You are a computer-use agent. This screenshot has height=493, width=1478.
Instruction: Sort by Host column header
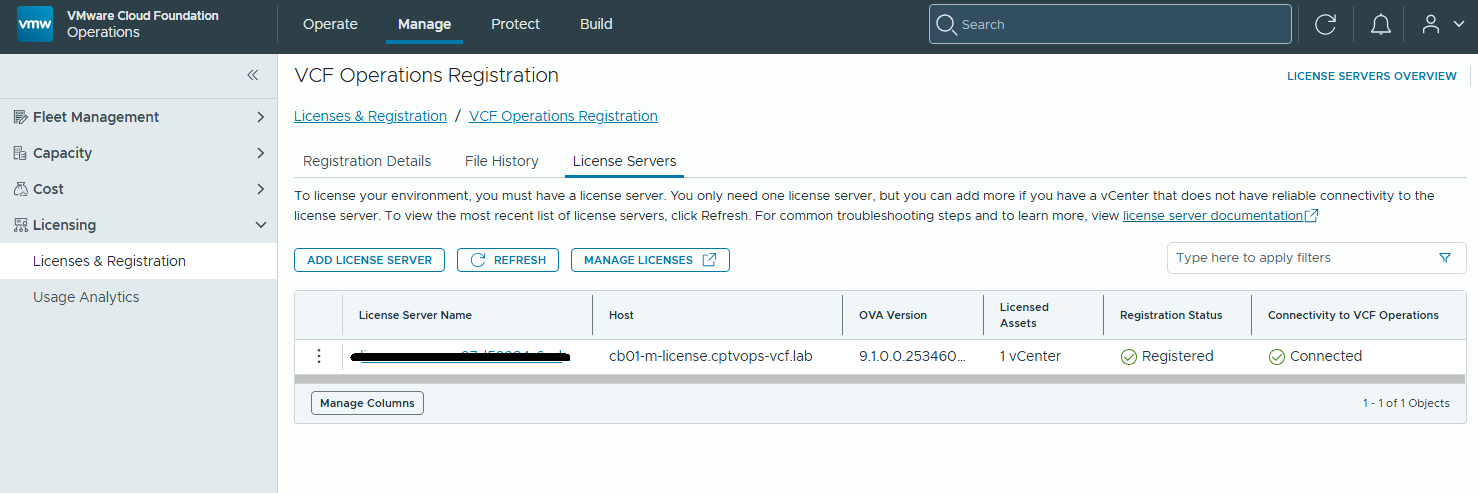(621, 315)
